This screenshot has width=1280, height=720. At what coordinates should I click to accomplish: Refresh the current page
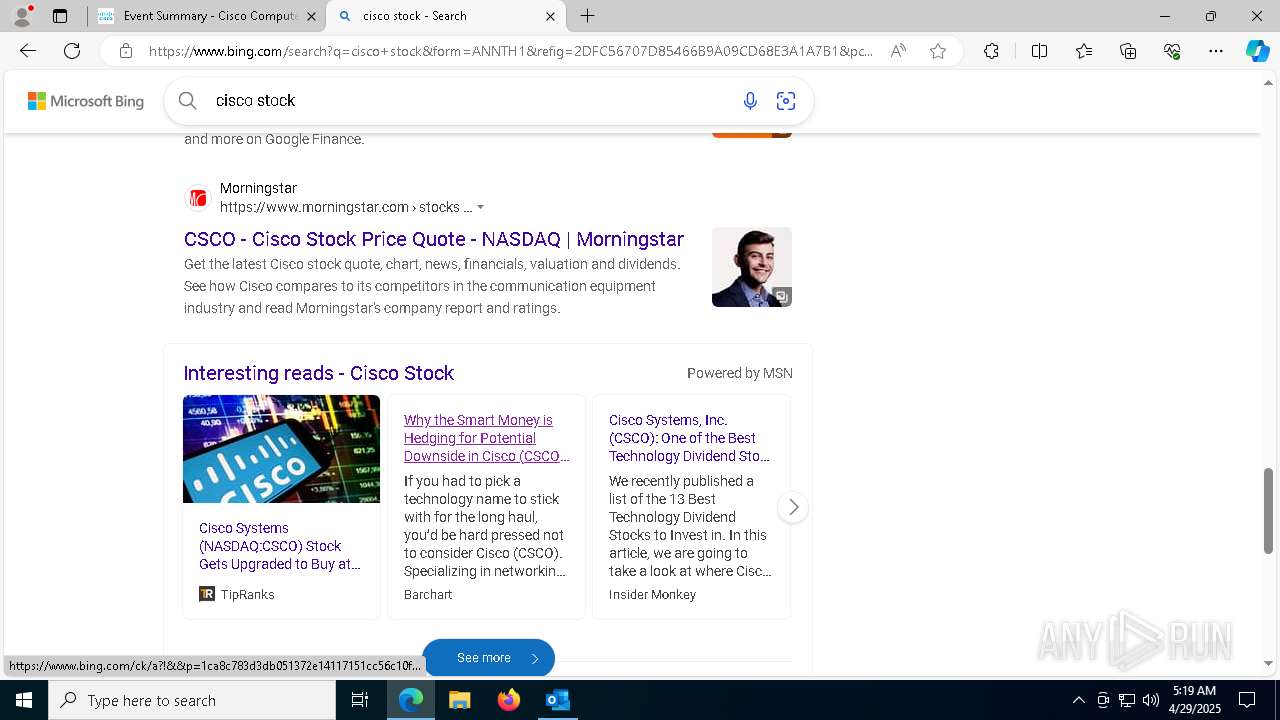click(x=72, y=51)
